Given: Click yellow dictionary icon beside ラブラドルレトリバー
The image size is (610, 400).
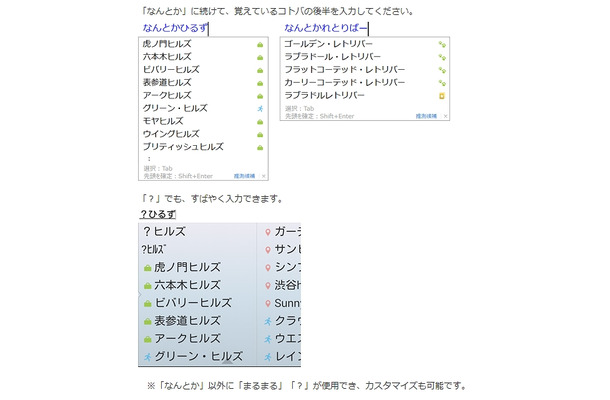Looking at the screenshot, I should point(442,96).
